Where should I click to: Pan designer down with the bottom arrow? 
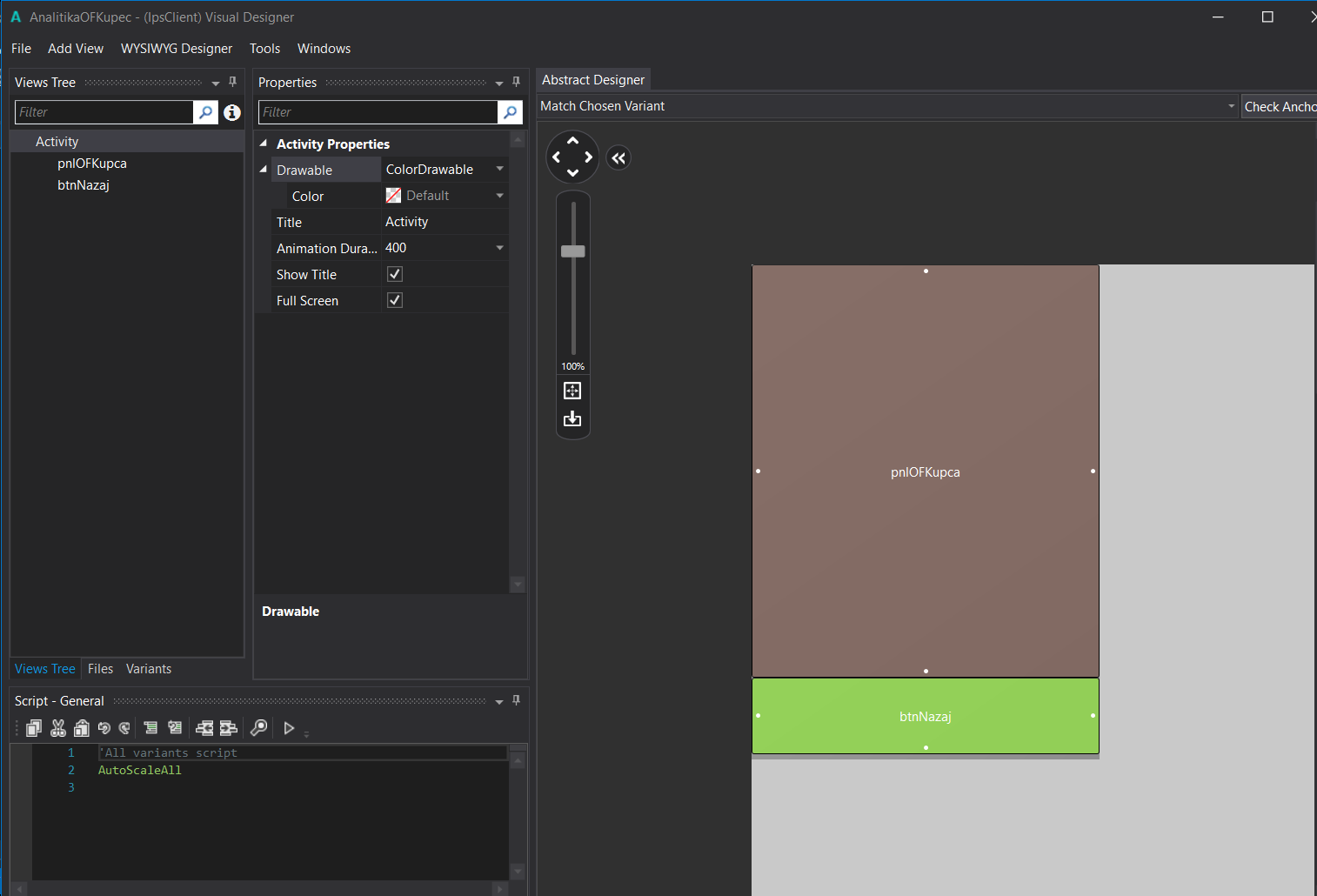click(572, 173)
